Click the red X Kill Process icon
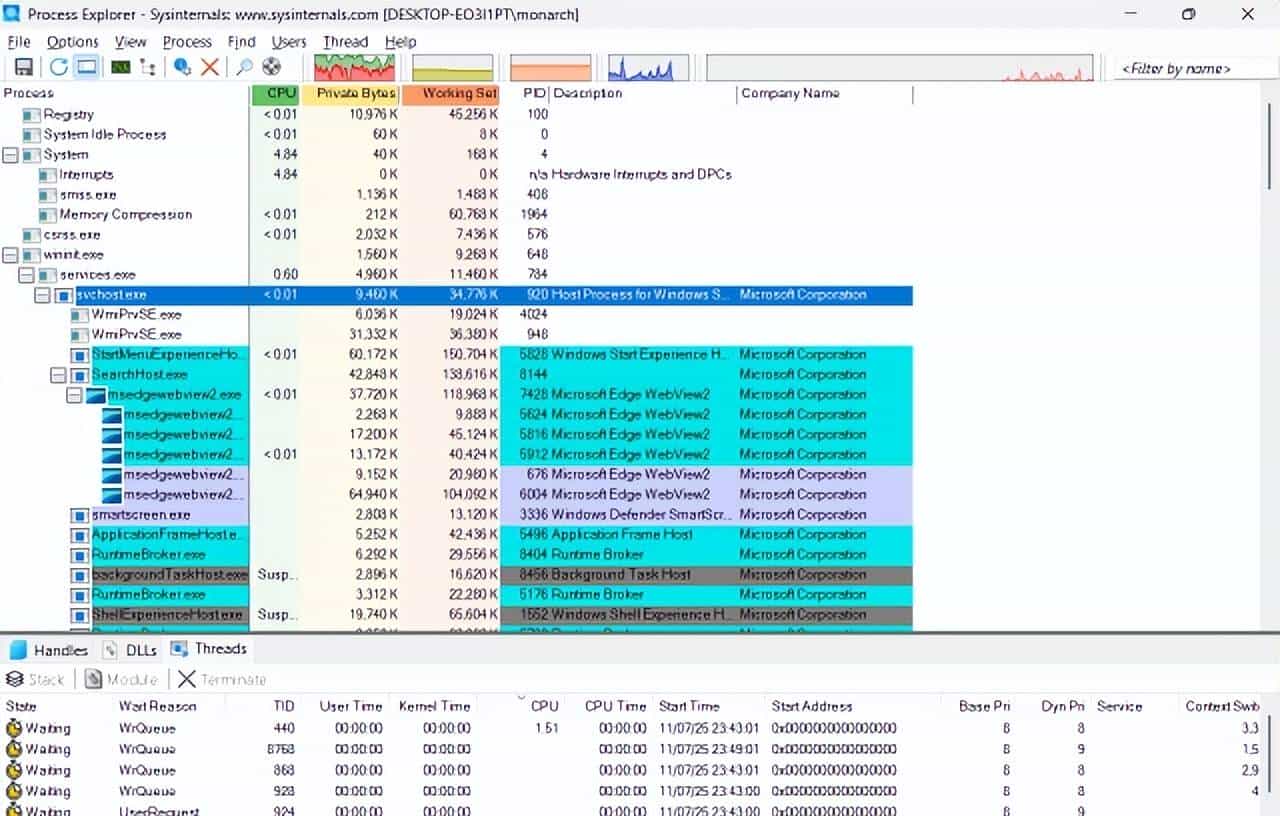 210,67
